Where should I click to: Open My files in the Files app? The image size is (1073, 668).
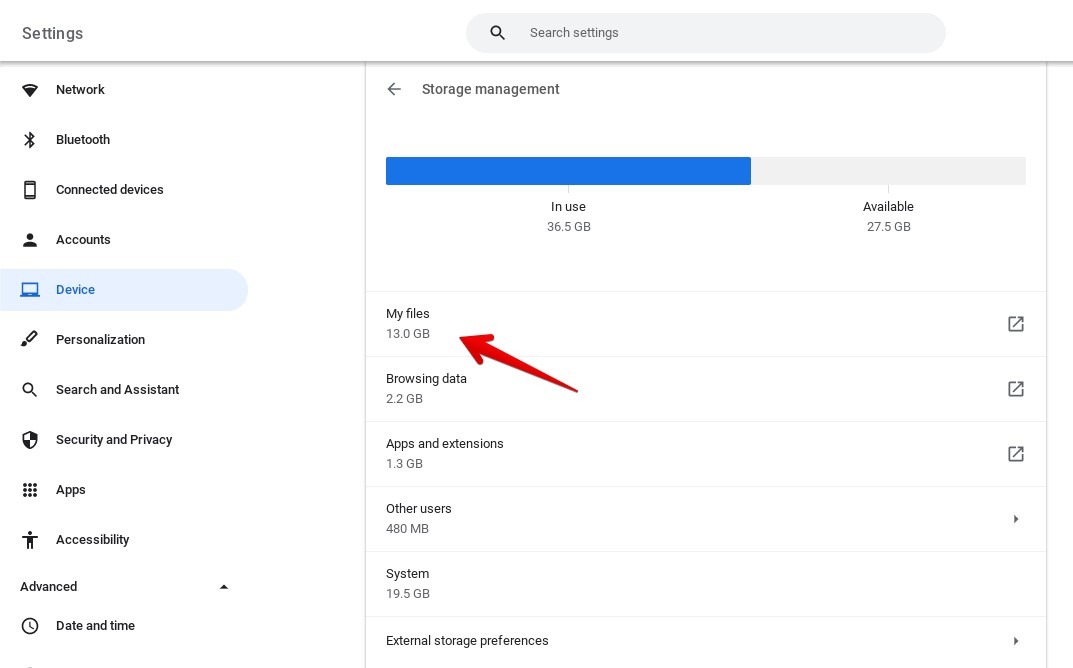click(1015, 323)
